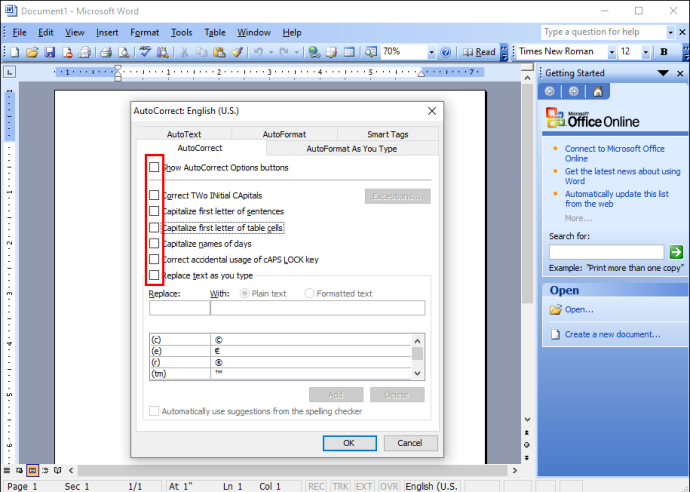Image resolution: width=690 pixels, height=492 pixels.
Task: Open Standard toolbar options chevron after Read
Action: pyautogui.click(x=504, y=52)
